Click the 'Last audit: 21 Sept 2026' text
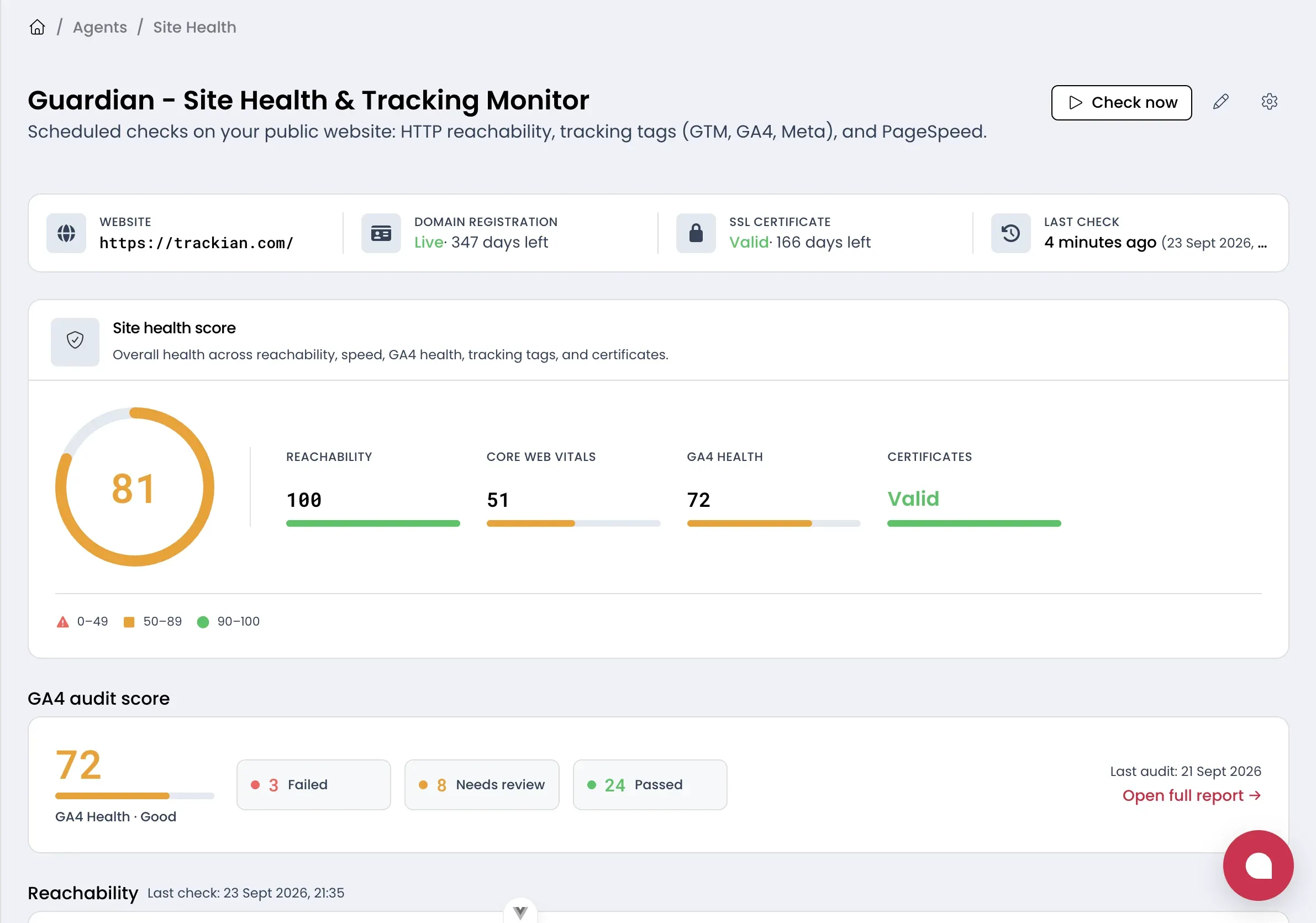This screenshot has width=1316, height=923. tap(1185, 772)
